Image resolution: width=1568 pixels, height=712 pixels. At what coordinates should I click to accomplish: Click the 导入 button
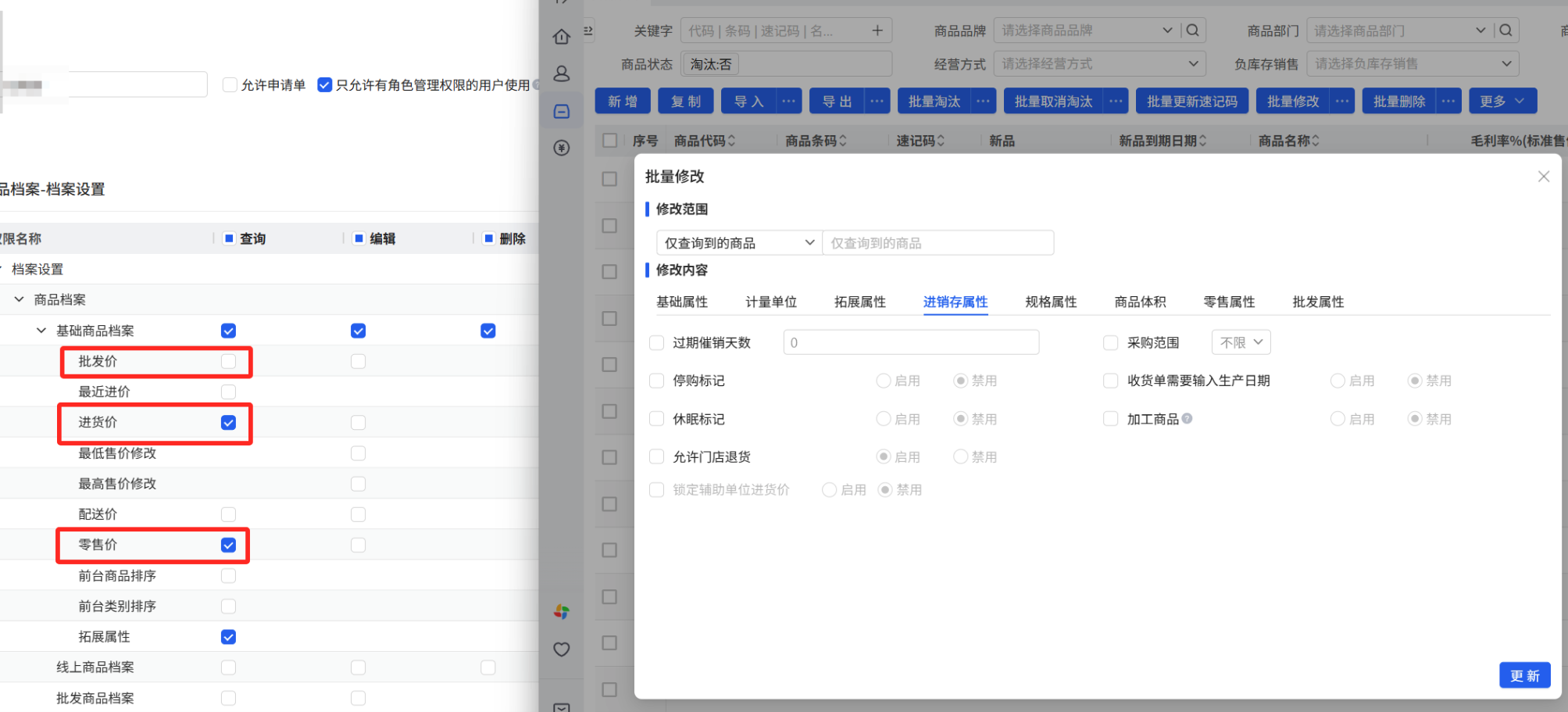pos(749,102)
